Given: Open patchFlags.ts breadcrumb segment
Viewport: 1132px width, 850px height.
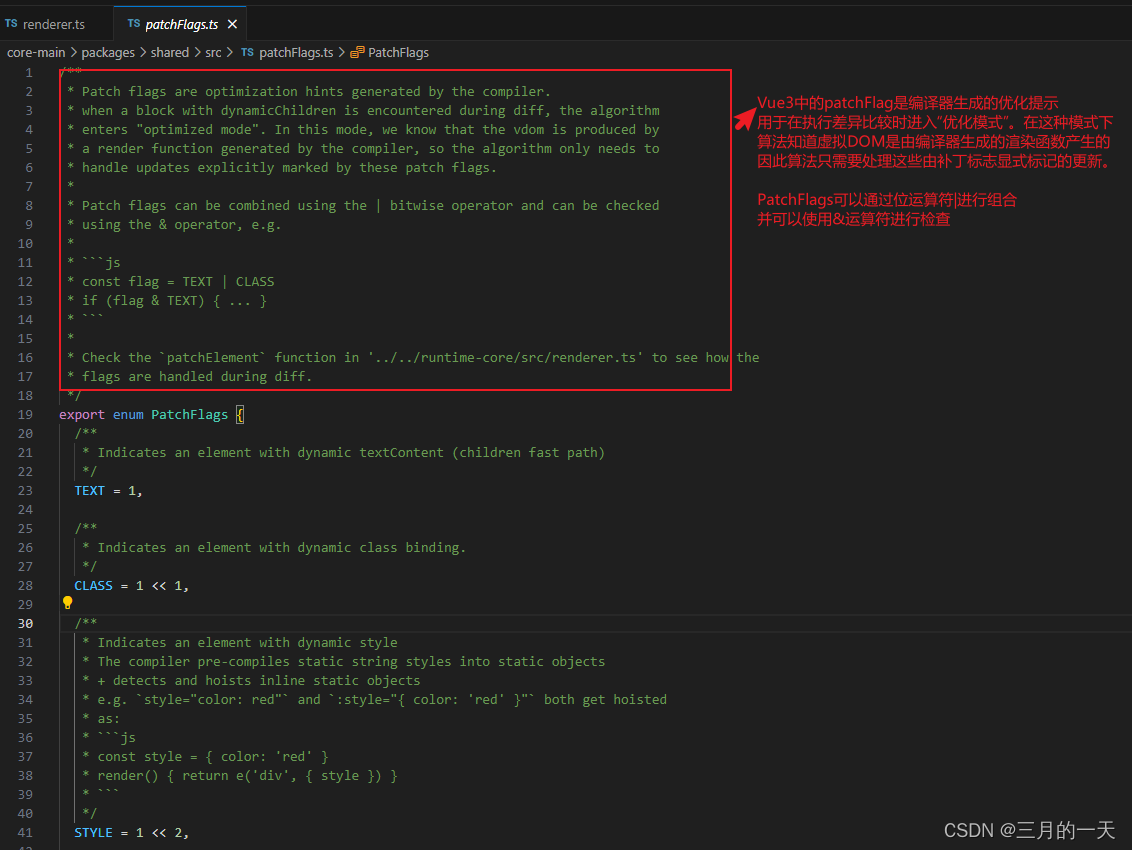Looking at the screenshot, I should tap(296, 53).
